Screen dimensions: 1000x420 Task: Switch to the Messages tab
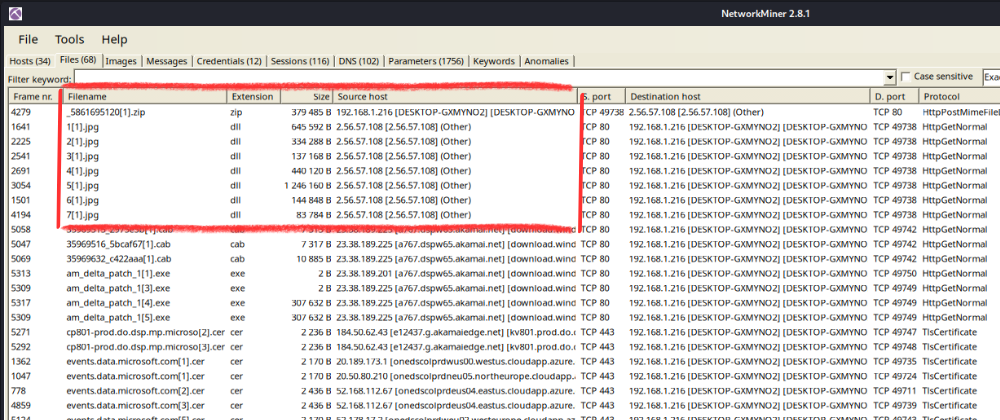coord(166,61)
